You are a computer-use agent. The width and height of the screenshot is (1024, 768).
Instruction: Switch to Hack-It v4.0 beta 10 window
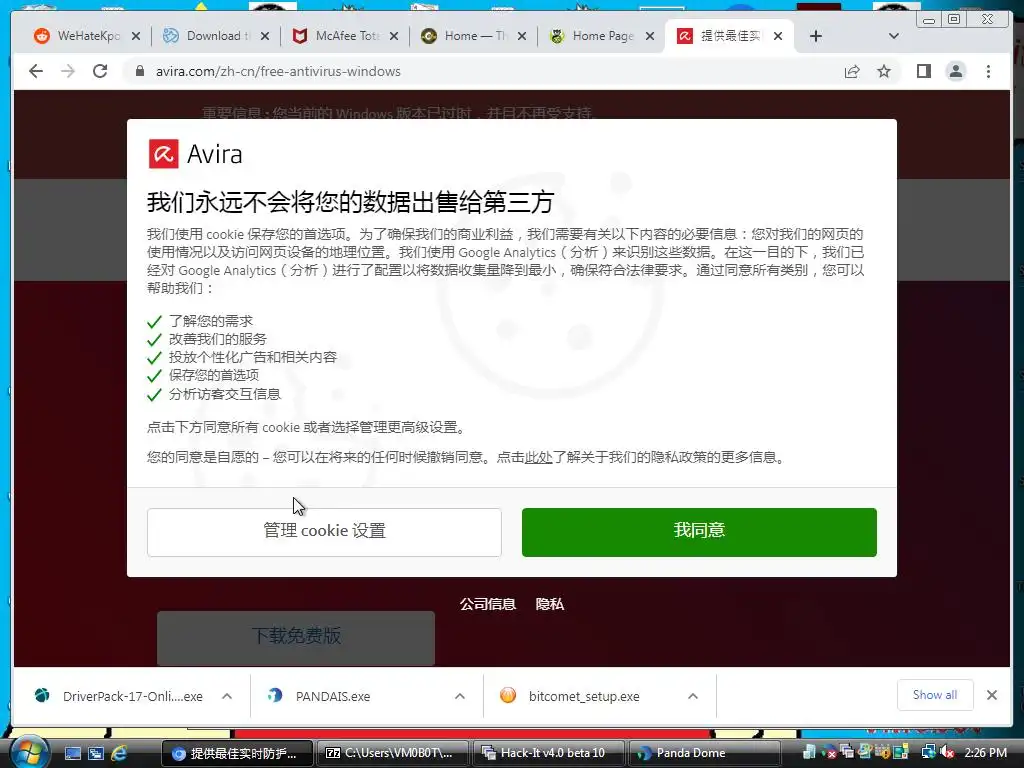[548, 753]
